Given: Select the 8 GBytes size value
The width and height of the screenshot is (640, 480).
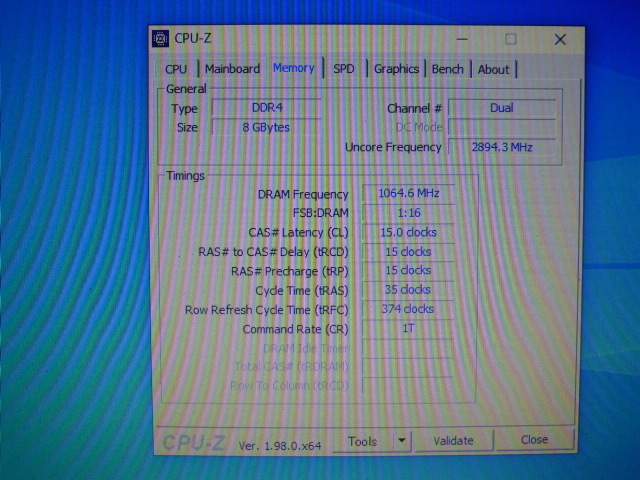Looking at the screenshot, I should click(x=267, y=127).
